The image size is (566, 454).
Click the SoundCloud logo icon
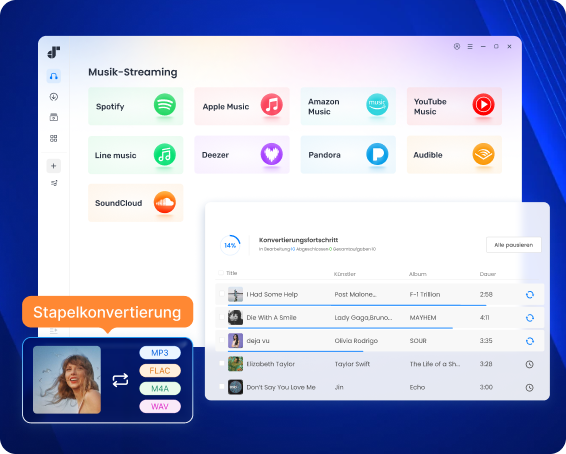165,202
